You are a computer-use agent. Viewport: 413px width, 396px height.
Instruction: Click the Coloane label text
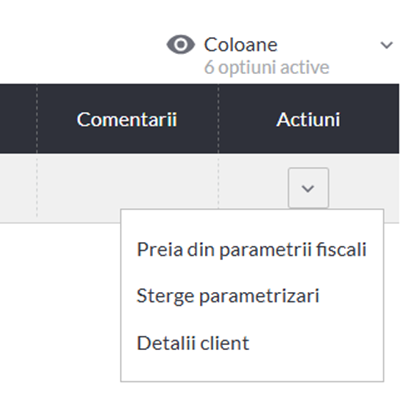coord(240,45)
